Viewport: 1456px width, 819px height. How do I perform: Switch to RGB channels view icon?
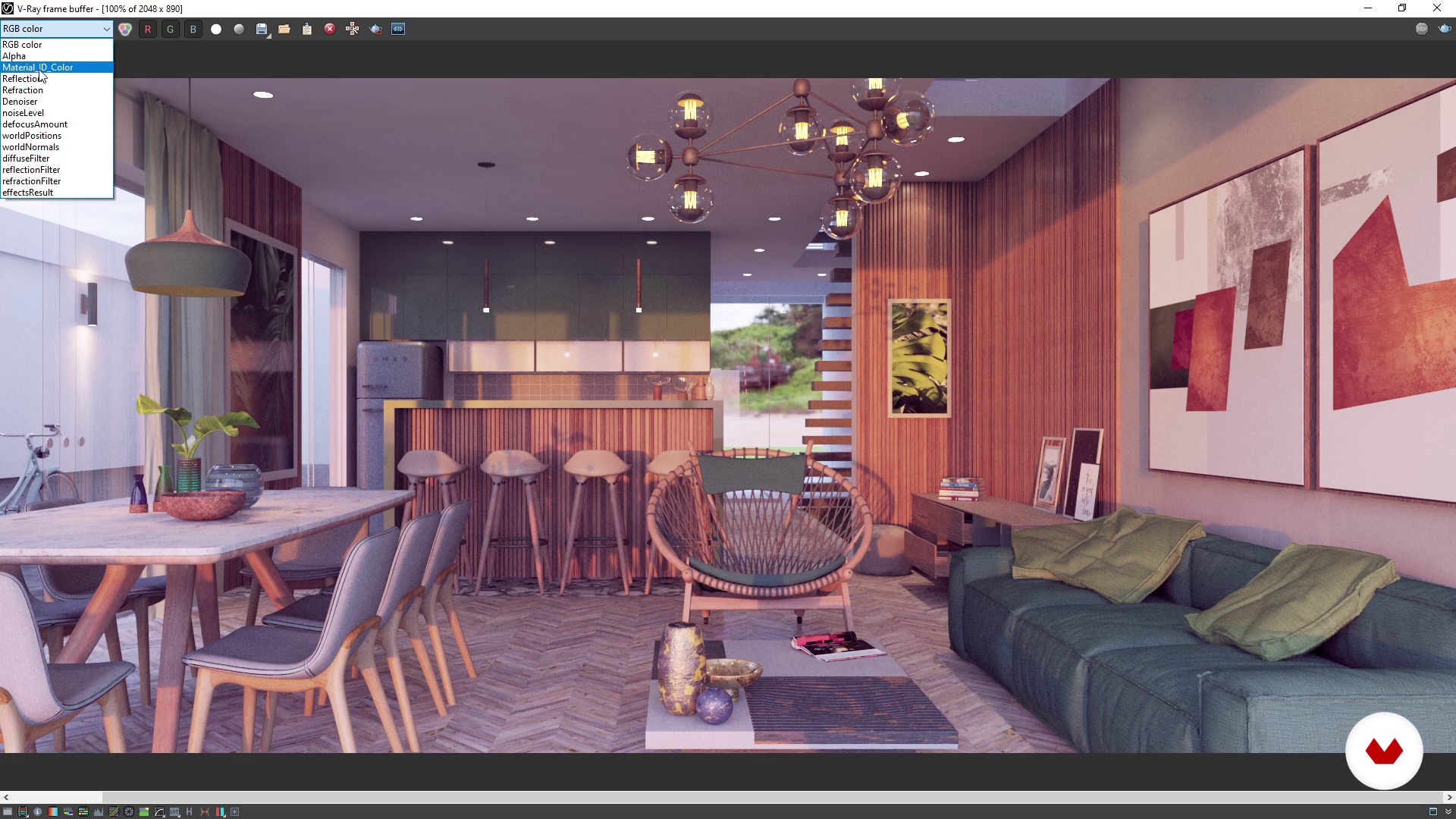click(125, 29)
